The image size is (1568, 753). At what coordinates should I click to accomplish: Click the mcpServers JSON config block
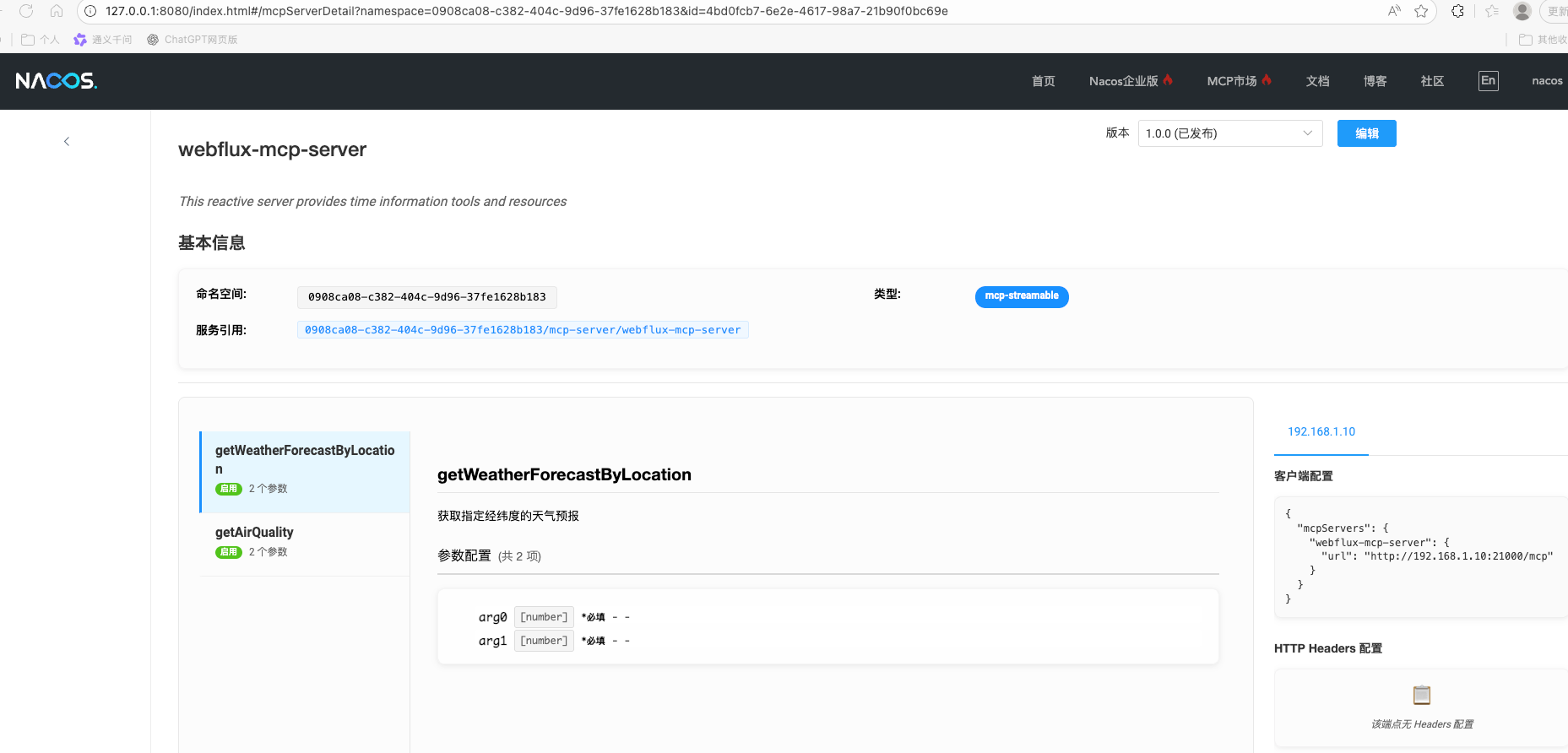(x=1420, y=556)
